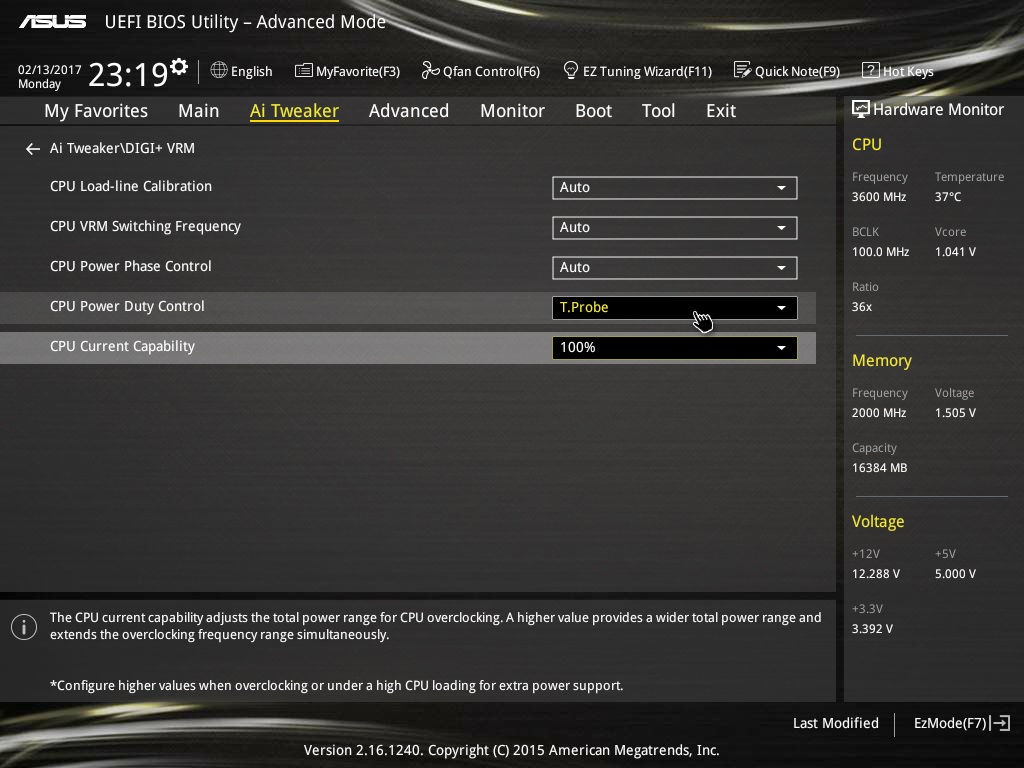Image resolution: width=1024 pixels, height=768 pixels.
Task: Click the clock time 23:19
Action: pyautogui.click(x=128, y=74)
